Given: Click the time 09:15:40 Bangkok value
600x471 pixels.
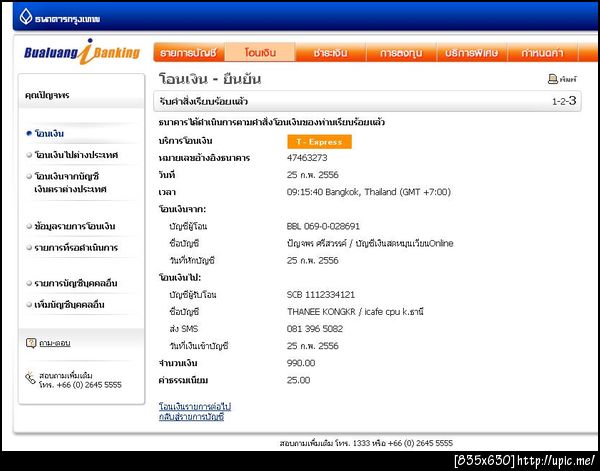Looking at the screenshot, I should 368,192.
